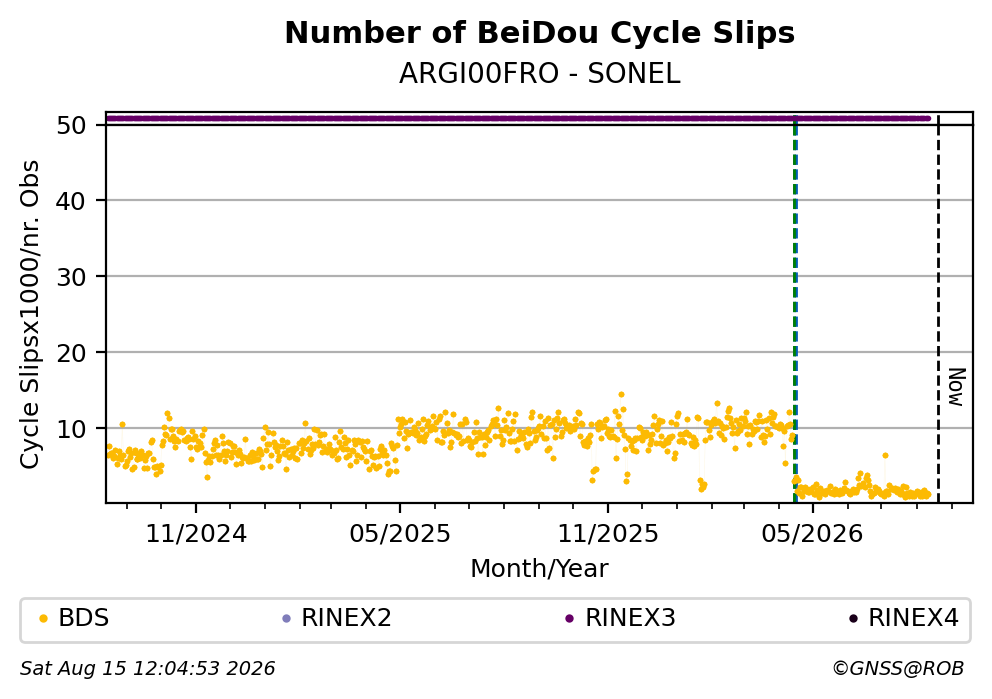
Task: Click the vertical dashed Now line
Action: pyautogui.click(x=938, y=310)
